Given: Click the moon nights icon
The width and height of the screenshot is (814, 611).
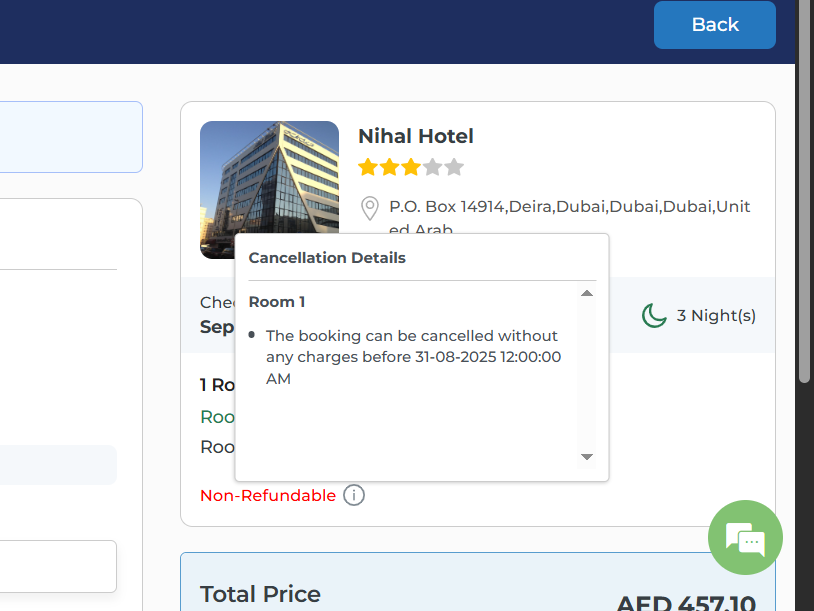Looking at the screenshot, I should click(x=654, y=316).
